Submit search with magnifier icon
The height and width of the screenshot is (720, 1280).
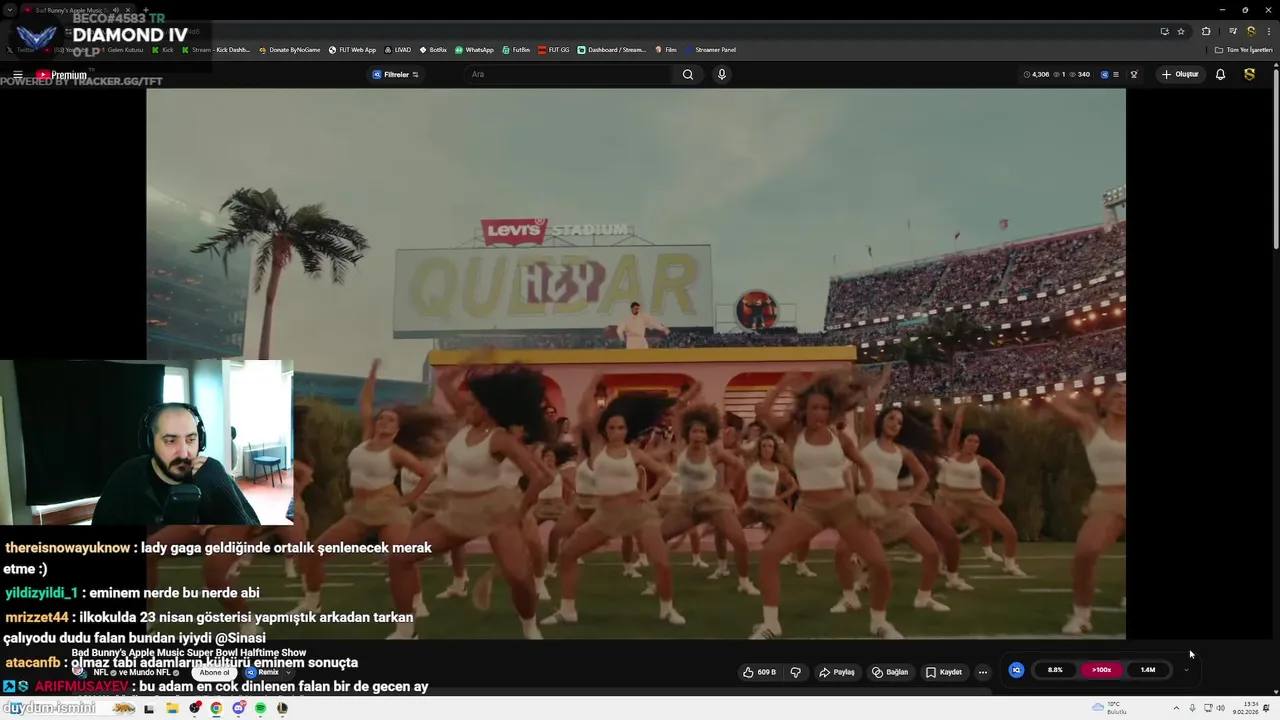click(688, 74)
